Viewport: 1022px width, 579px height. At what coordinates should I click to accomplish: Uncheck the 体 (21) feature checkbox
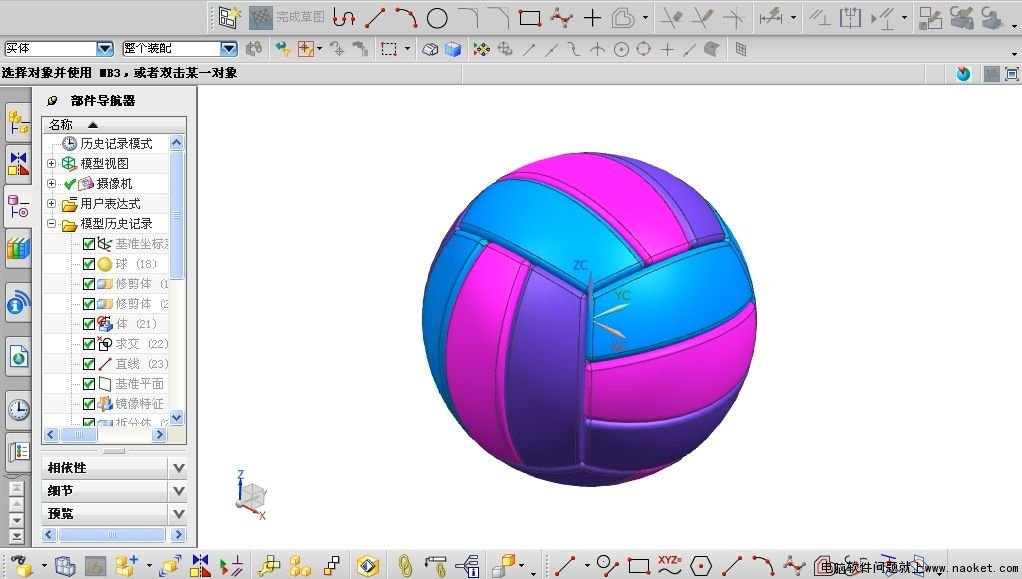(89, 324)
